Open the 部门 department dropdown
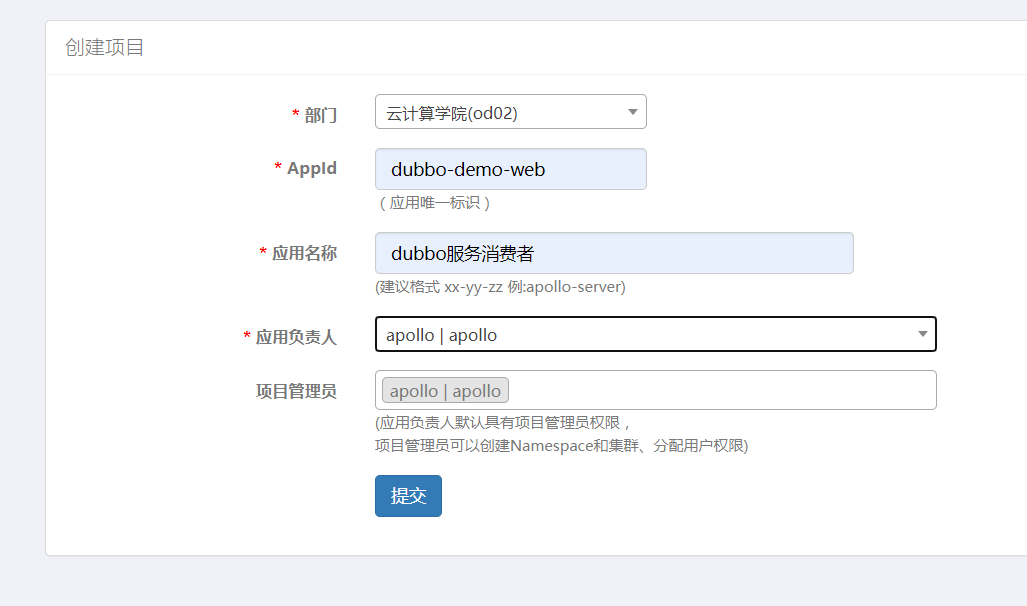 (510, 112)
